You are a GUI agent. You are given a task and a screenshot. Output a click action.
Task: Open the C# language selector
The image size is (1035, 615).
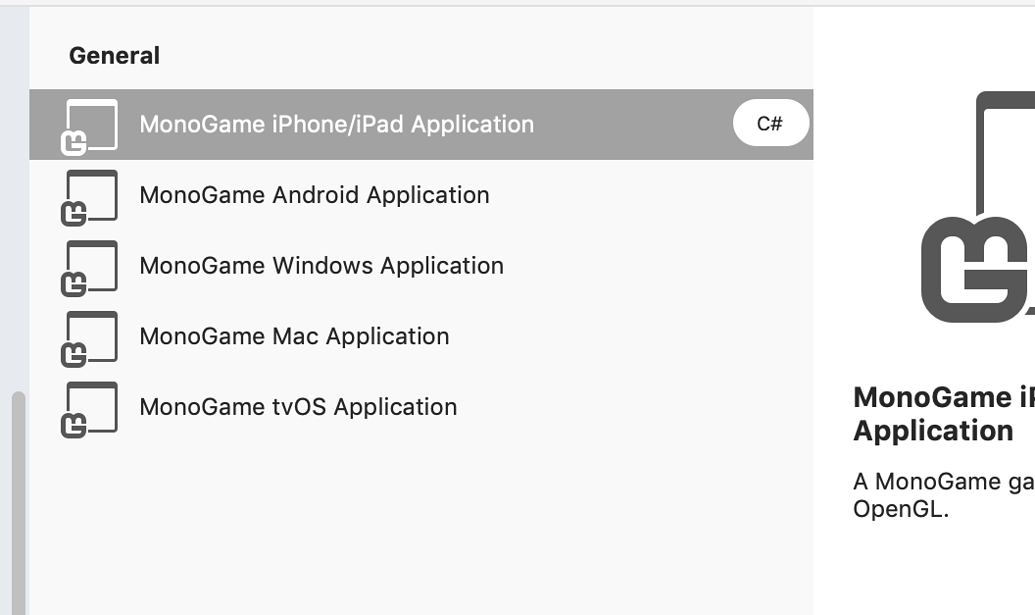click(x=770, y=124)
